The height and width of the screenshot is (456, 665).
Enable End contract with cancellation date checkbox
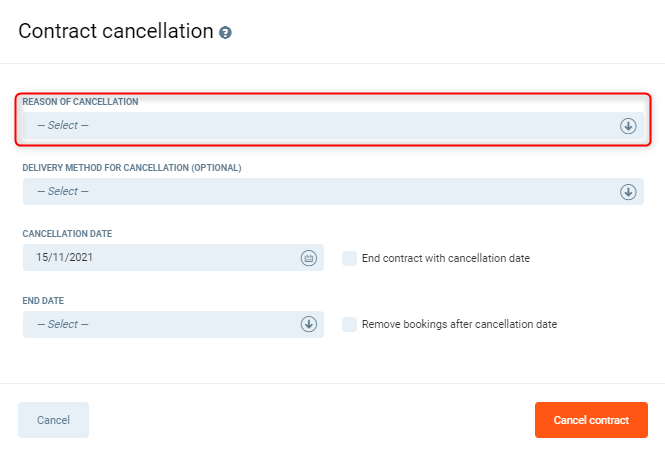point(349,258)
